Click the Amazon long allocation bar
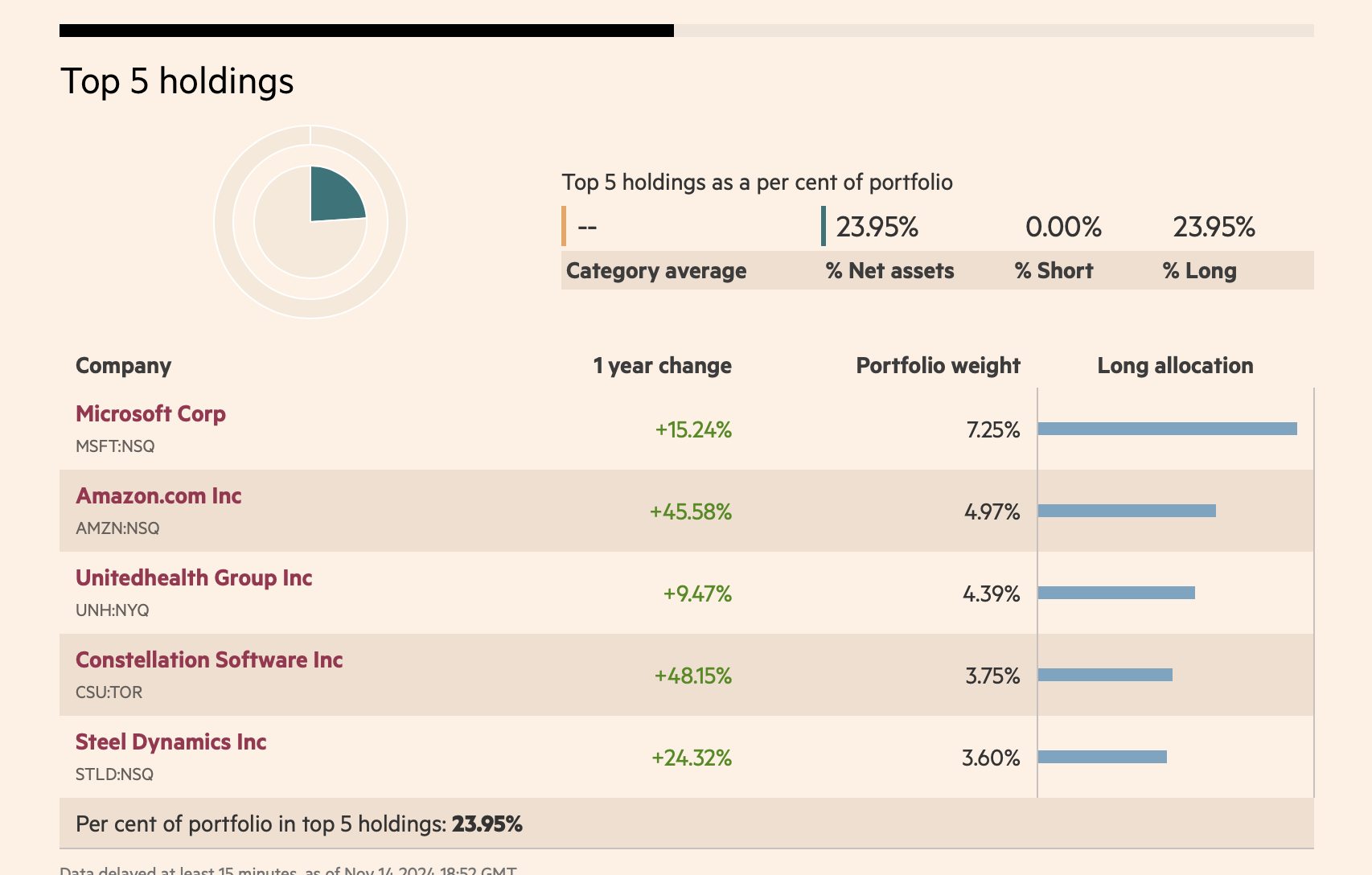This screenshot has width=1372, height=875. [x=1127, y=511]
